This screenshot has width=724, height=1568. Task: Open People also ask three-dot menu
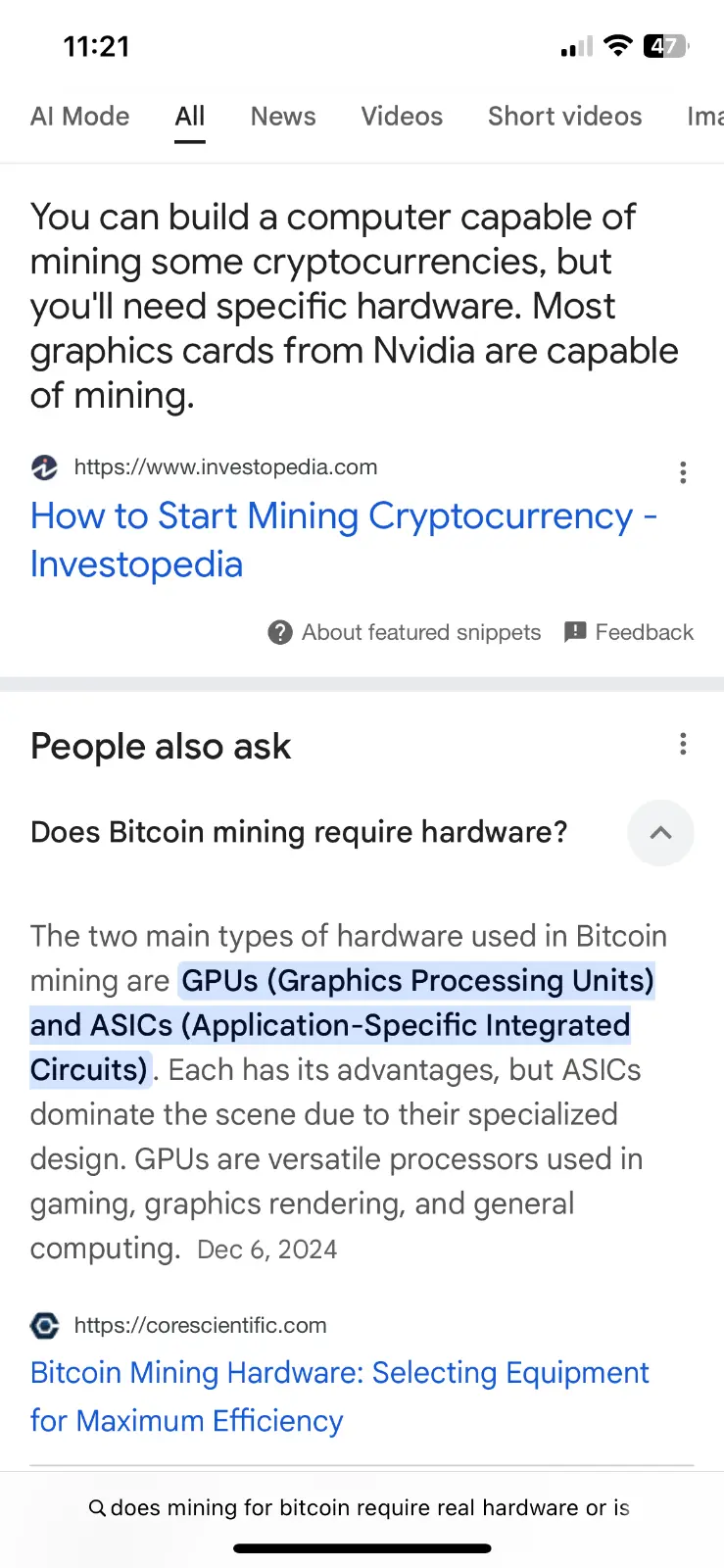click(x=683, y=745)
